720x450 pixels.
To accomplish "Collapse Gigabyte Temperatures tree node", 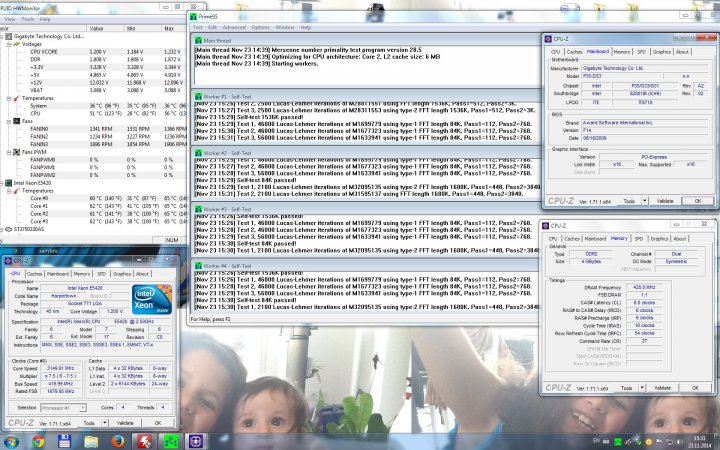I will click(9, 98).
